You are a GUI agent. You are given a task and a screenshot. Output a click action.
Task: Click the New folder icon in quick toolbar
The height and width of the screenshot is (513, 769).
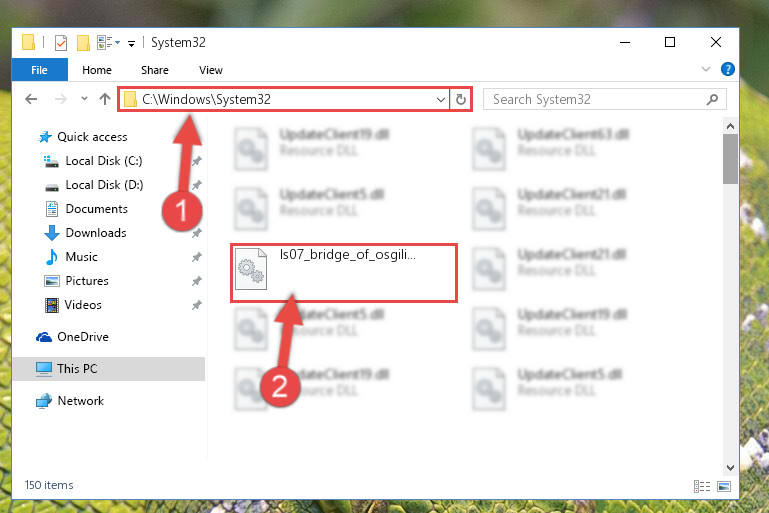click(83, 43)
